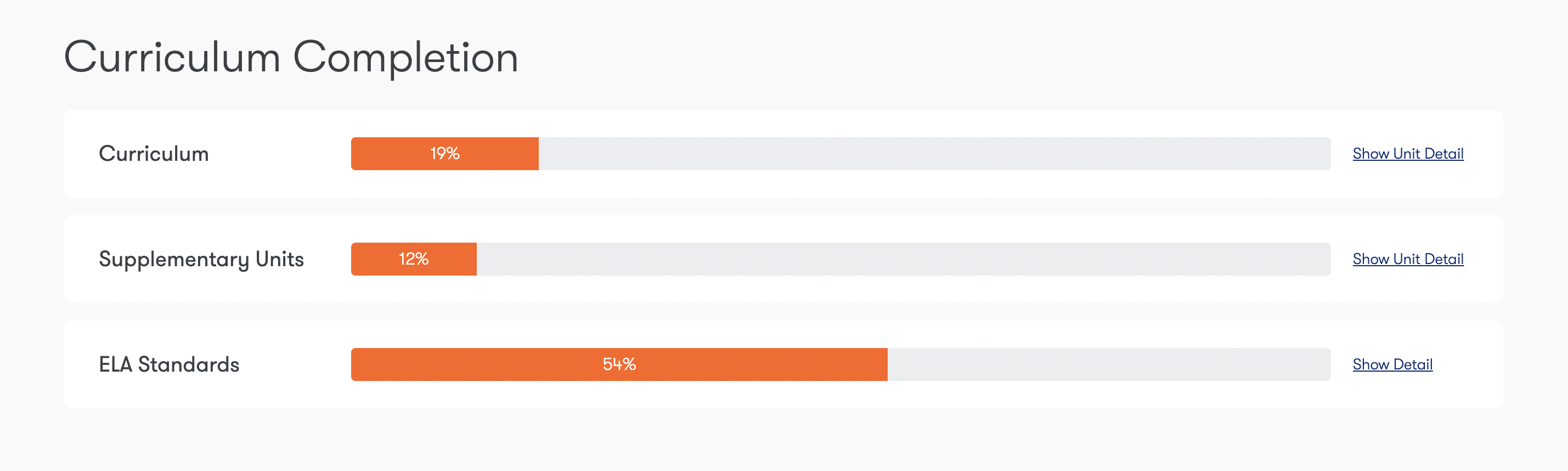The image size is (1568, 471).
Task: Click the ELA Standards 54% orange progress fill
Action: click(x=619, y=365)
